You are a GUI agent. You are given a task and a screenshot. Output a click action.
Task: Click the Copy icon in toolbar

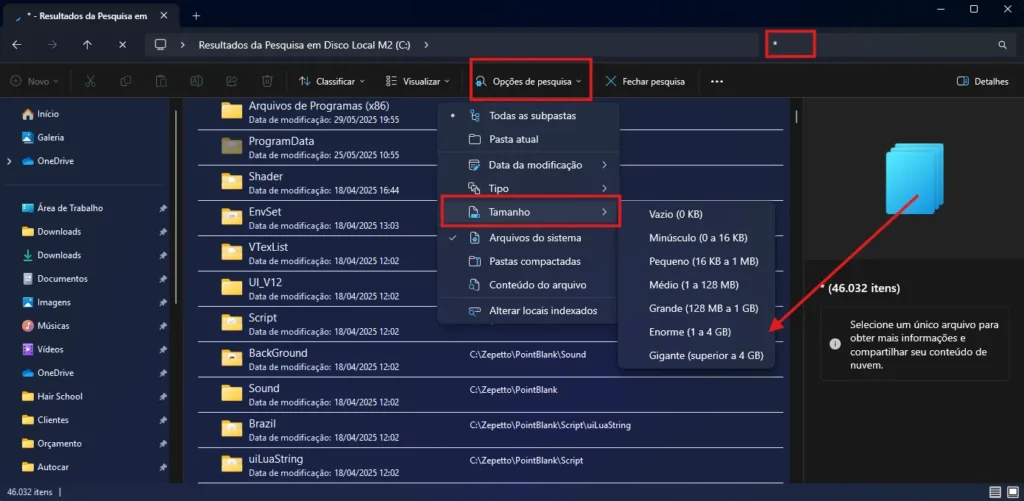tap(125, 82)
